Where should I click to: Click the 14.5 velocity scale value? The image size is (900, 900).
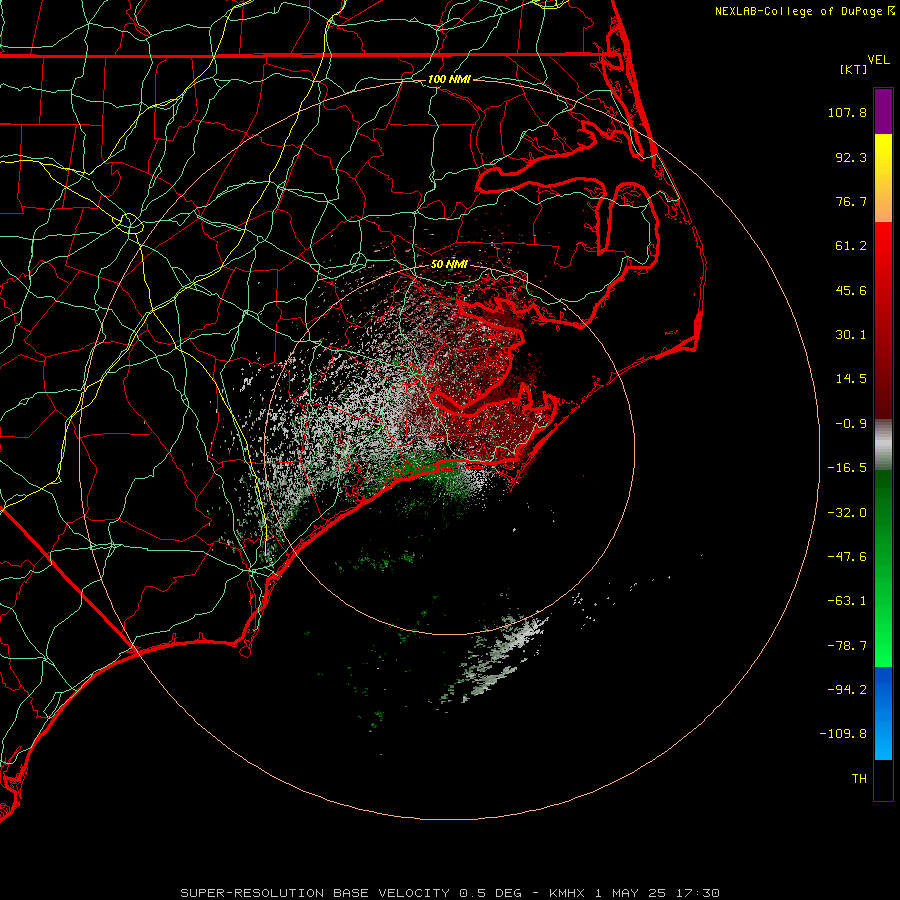pyautogui.click(x=851, y=379)
